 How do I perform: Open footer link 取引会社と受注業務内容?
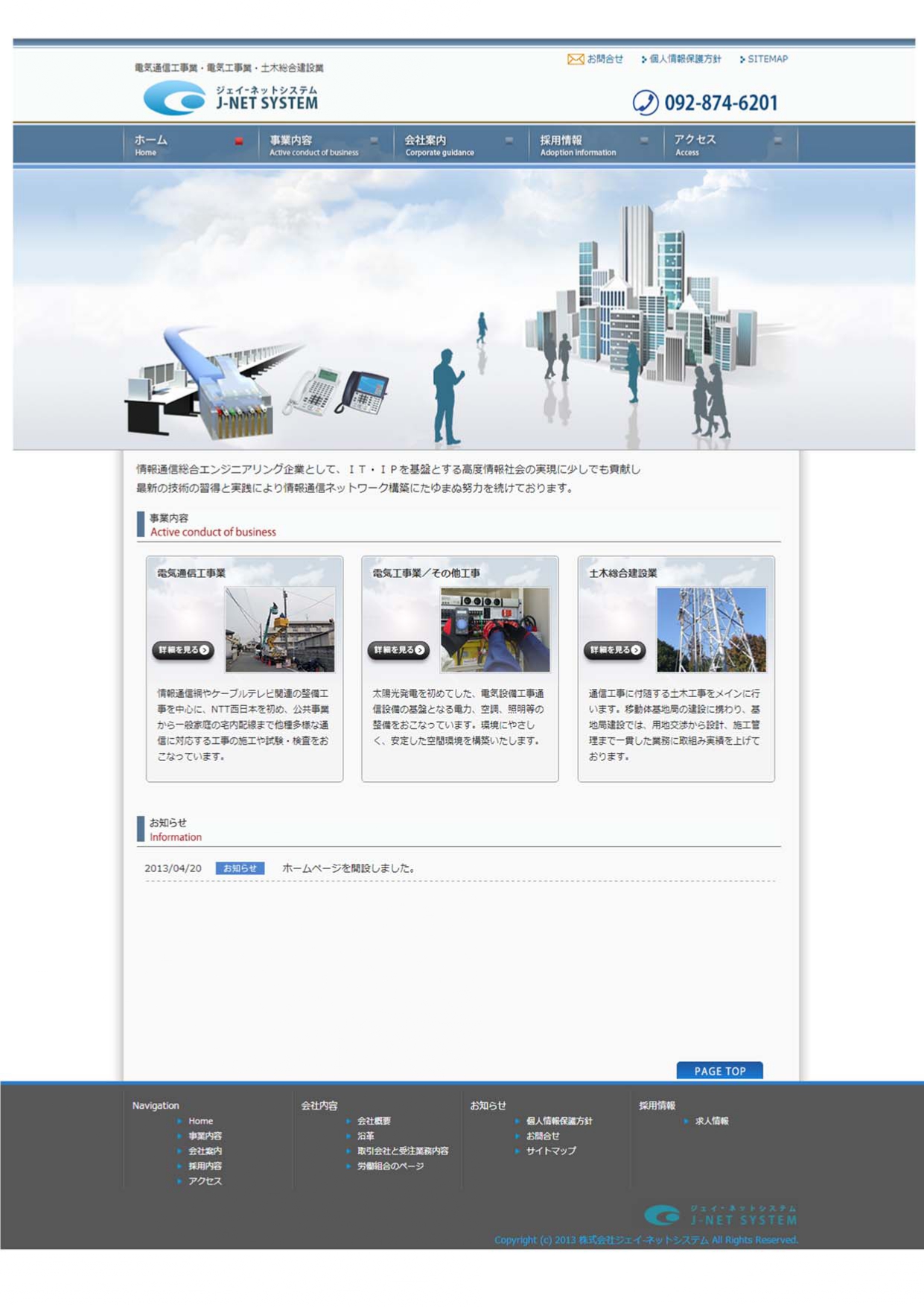402,1151
